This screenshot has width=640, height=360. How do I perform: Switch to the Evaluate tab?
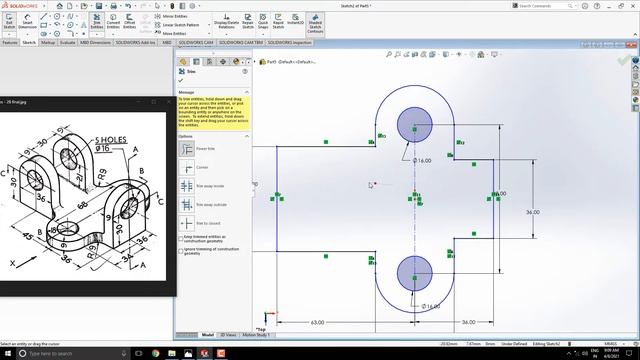[67, 42]
